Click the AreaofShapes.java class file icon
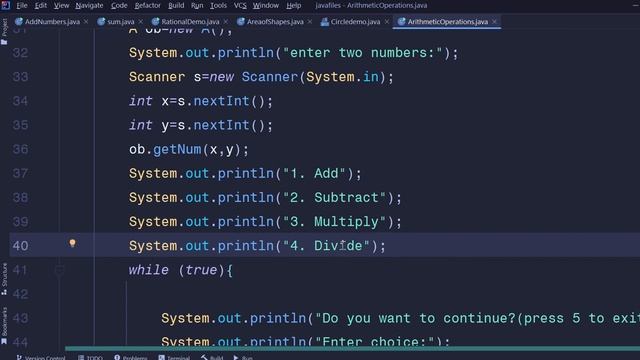 point(241,22)
